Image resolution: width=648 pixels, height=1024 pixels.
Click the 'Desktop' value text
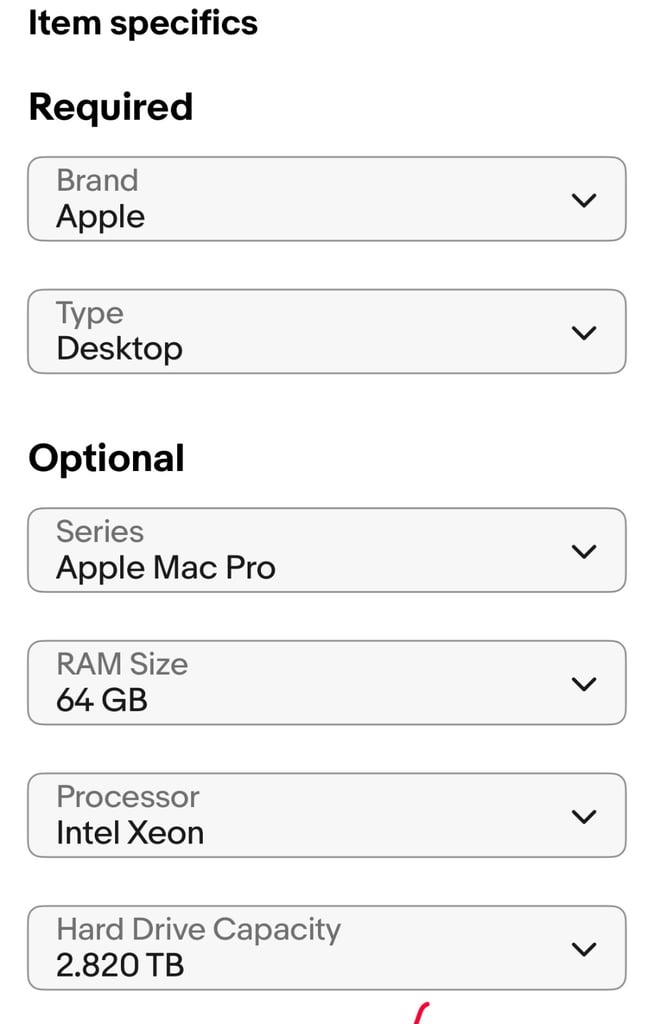pos(120,349)
